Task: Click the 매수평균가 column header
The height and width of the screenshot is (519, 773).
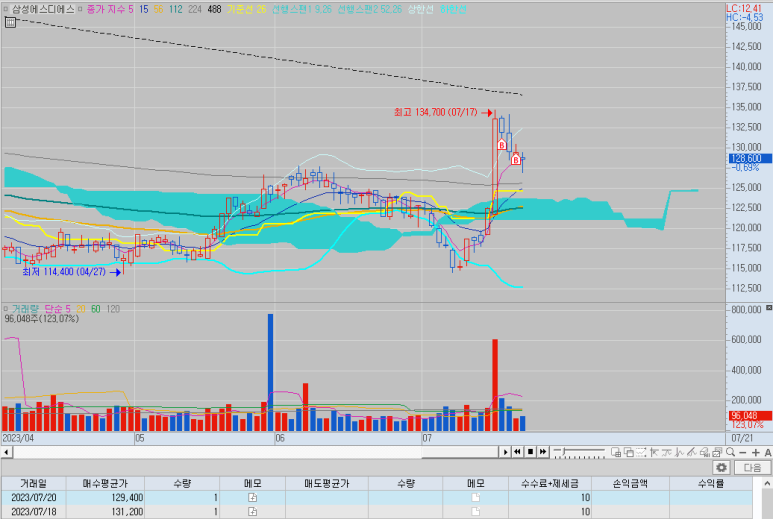Action: pos(105,484)
